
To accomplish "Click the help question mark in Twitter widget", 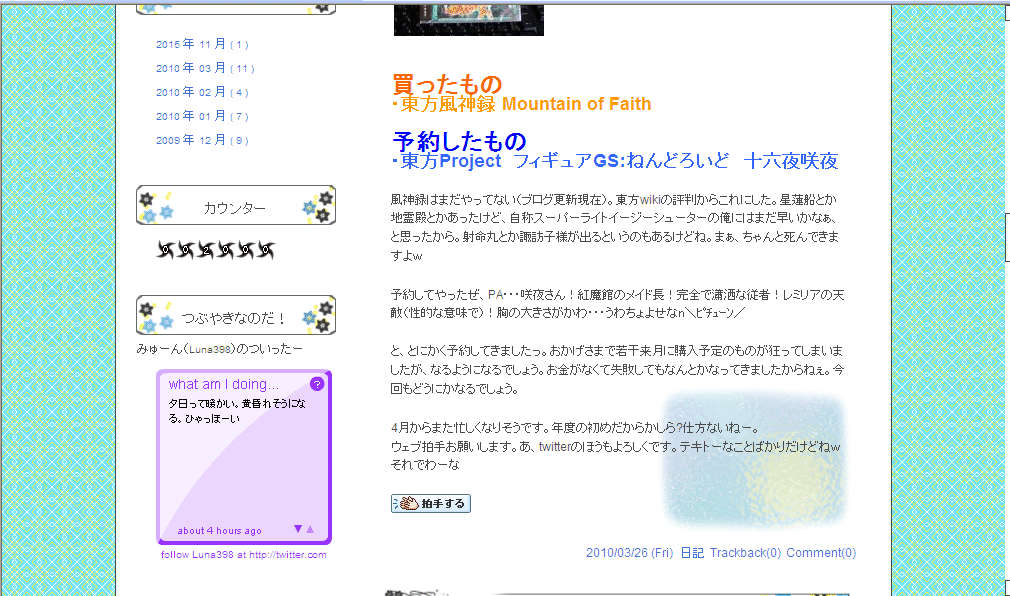I will pyautogui.click(x=316, y=384).
